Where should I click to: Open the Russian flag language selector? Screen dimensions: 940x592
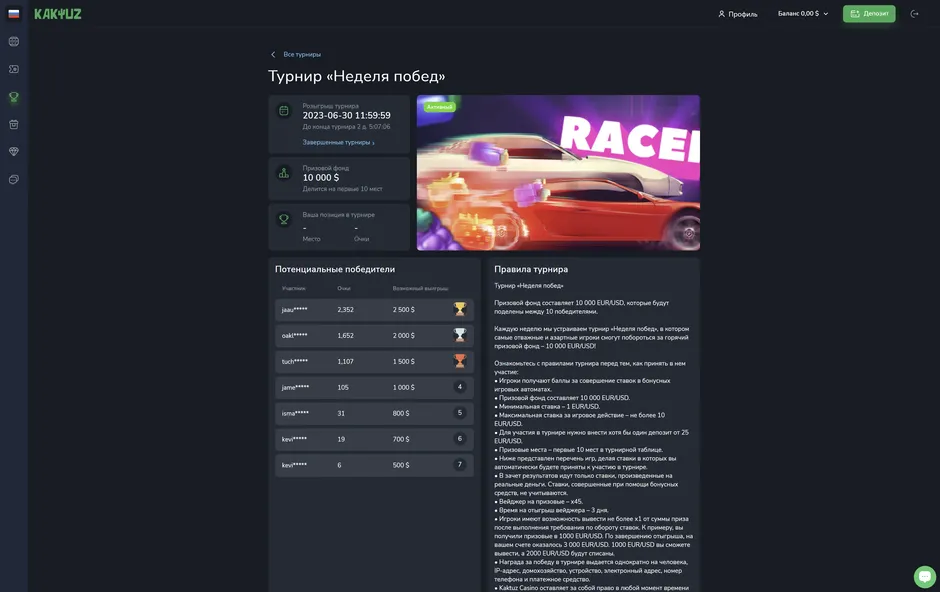point(14,14)
